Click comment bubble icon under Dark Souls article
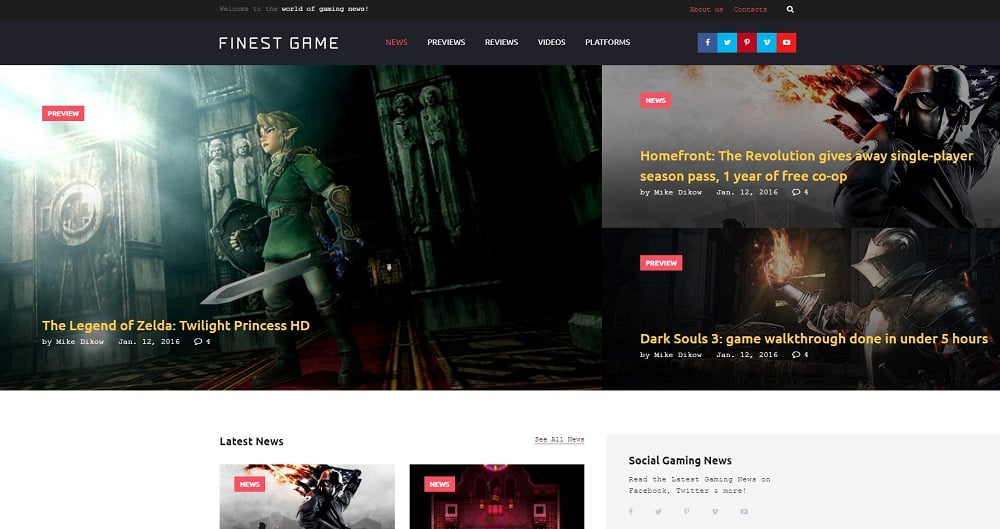Image resolution: width=1000 pixels, height=529 pixels. click(796, 355)
